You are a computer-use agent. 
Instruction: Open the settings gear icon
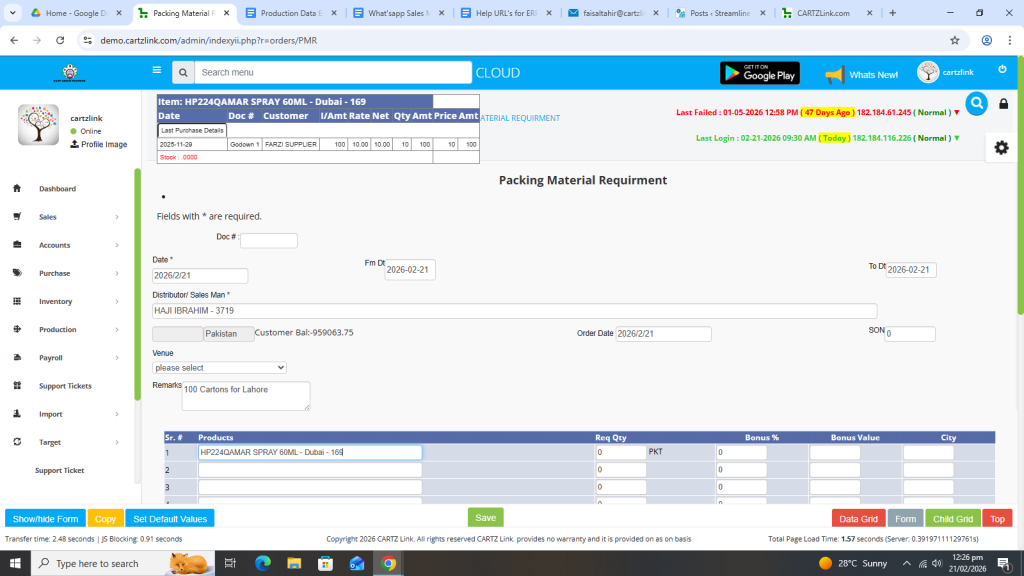coord(1001,147)
